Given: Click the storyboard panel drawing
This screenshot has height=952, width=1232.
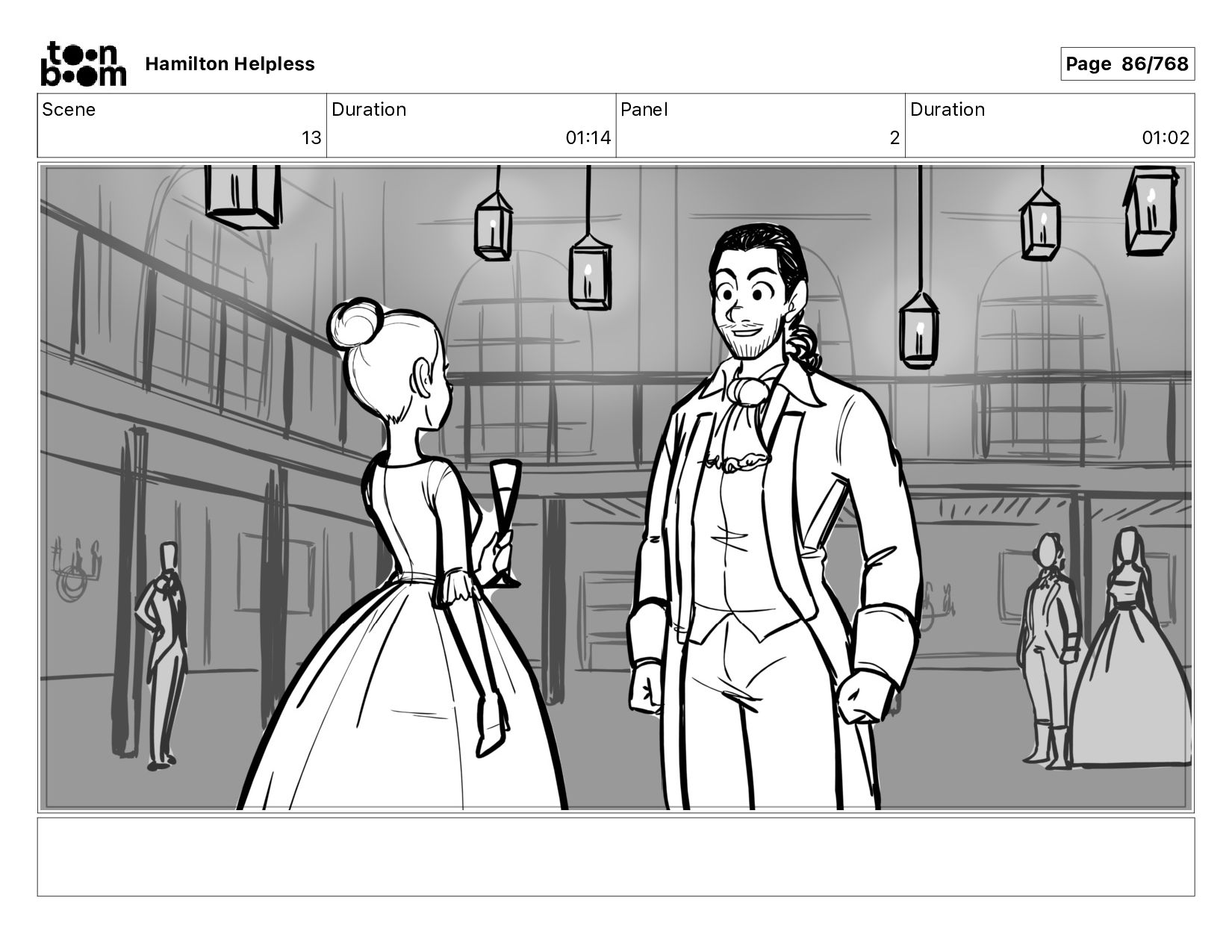Looking at the screenshot, I should (x=616, y=488).
